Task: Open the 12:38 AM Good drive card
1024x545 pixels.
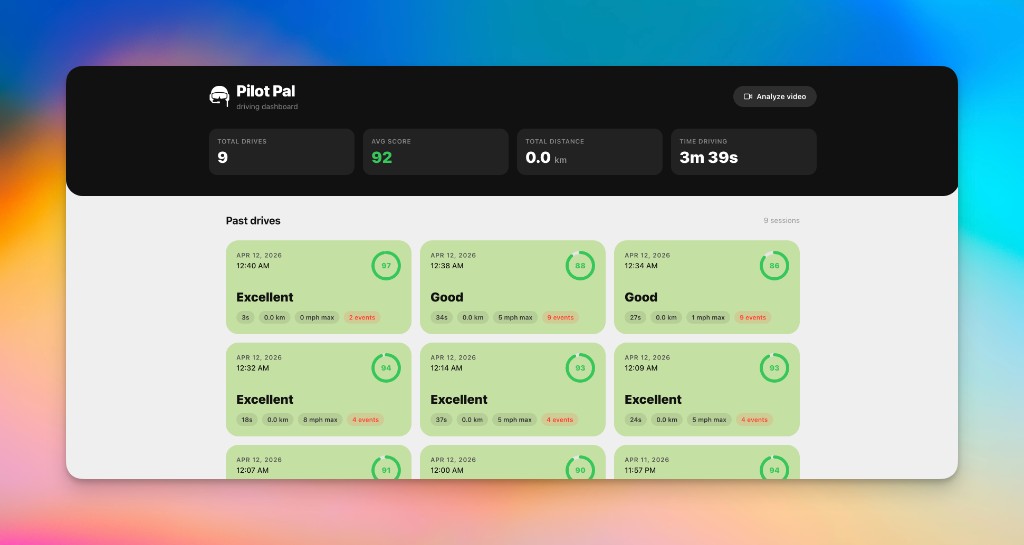Action: point(513,287)
